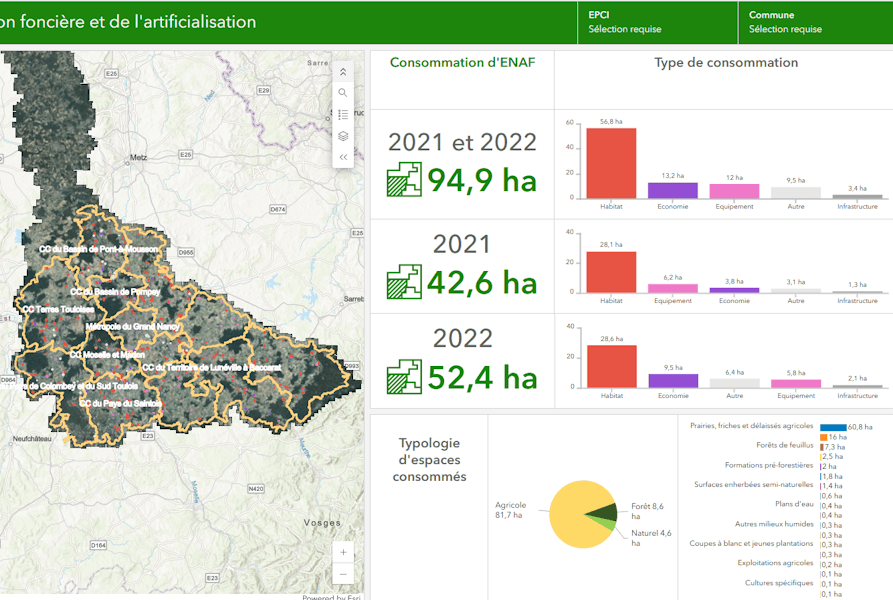Zoom out on the map
The width and height of the screenshot is (893, 600).
click(x=343, y=574)
